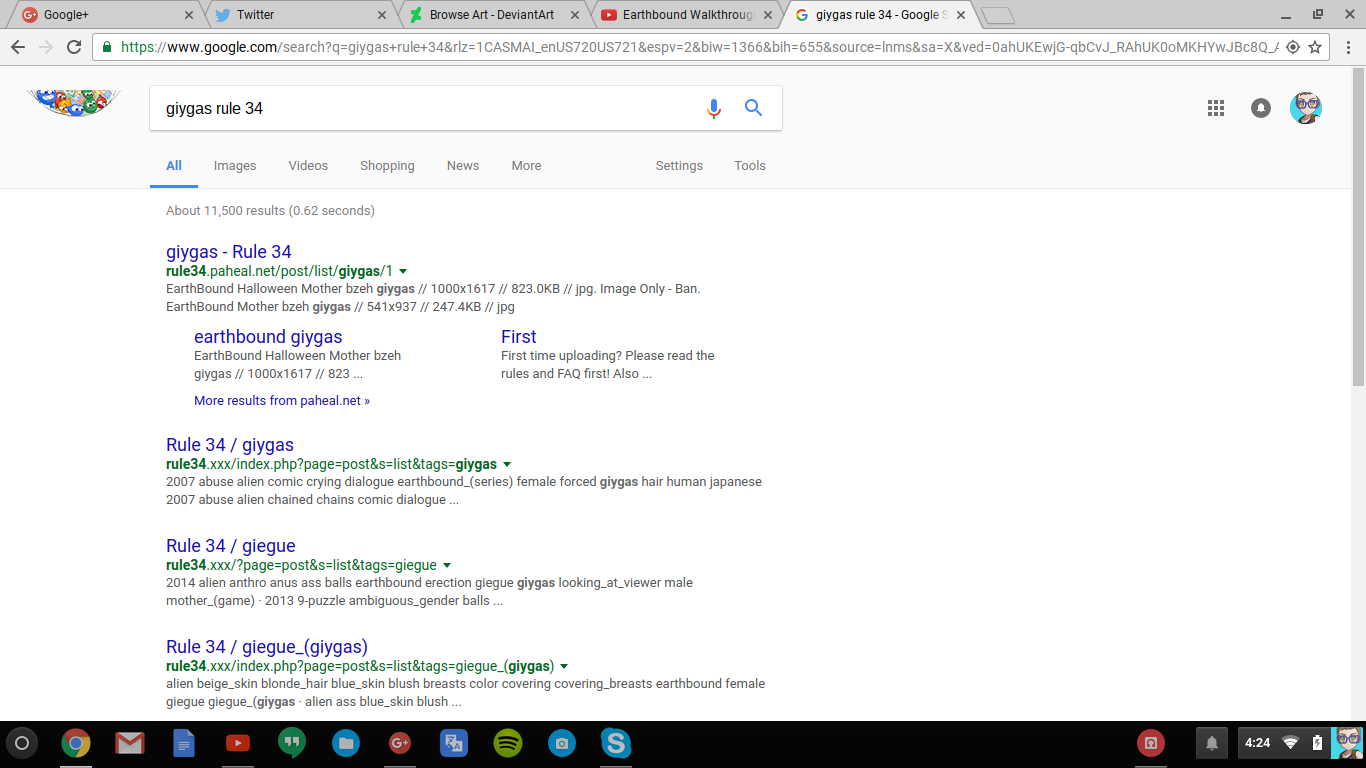Open the Camera app from the shelf

tap(562, 743)
